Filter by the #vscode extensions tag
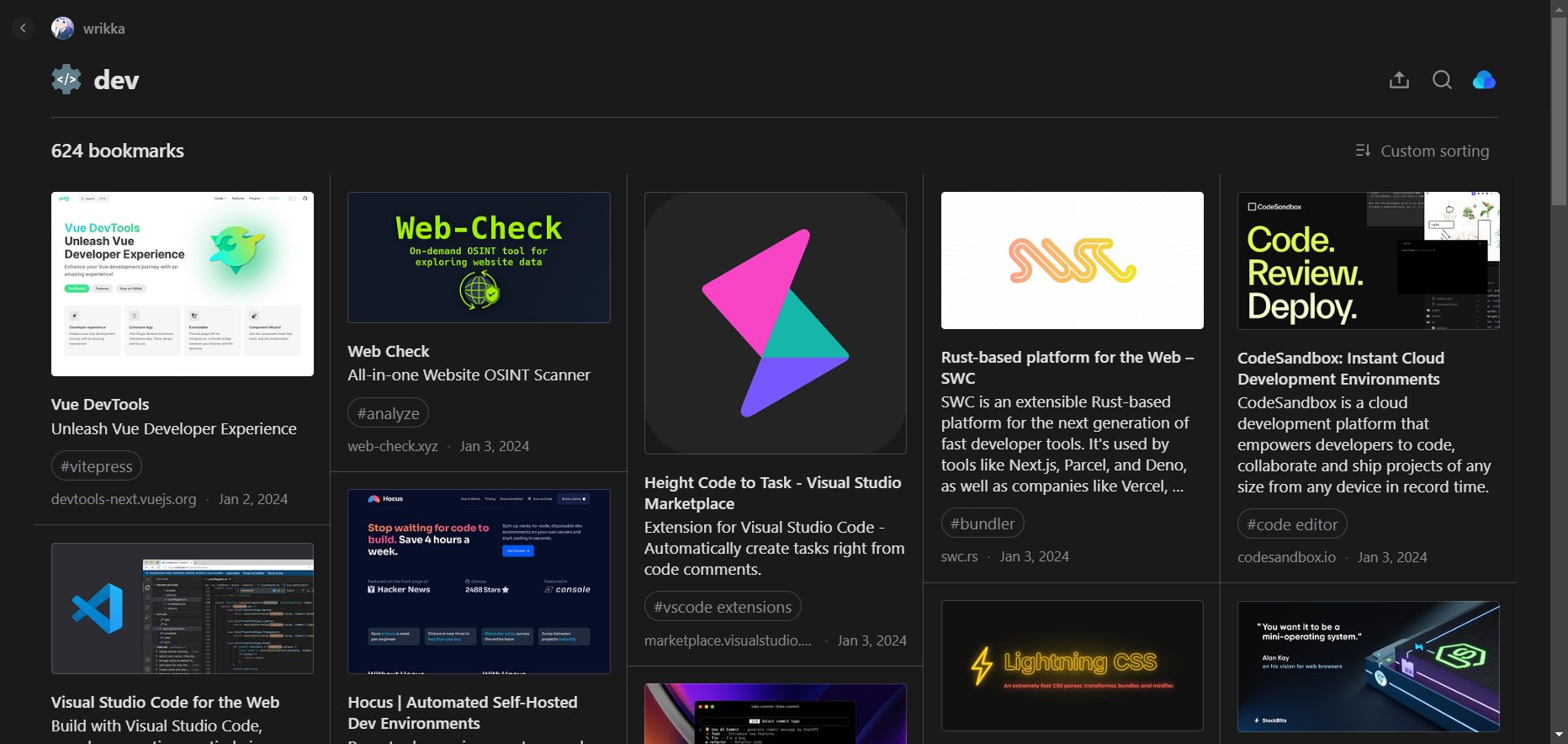The width and height of the screenshot is (1568, 744). pyautogui.click(x=723, y=607)
